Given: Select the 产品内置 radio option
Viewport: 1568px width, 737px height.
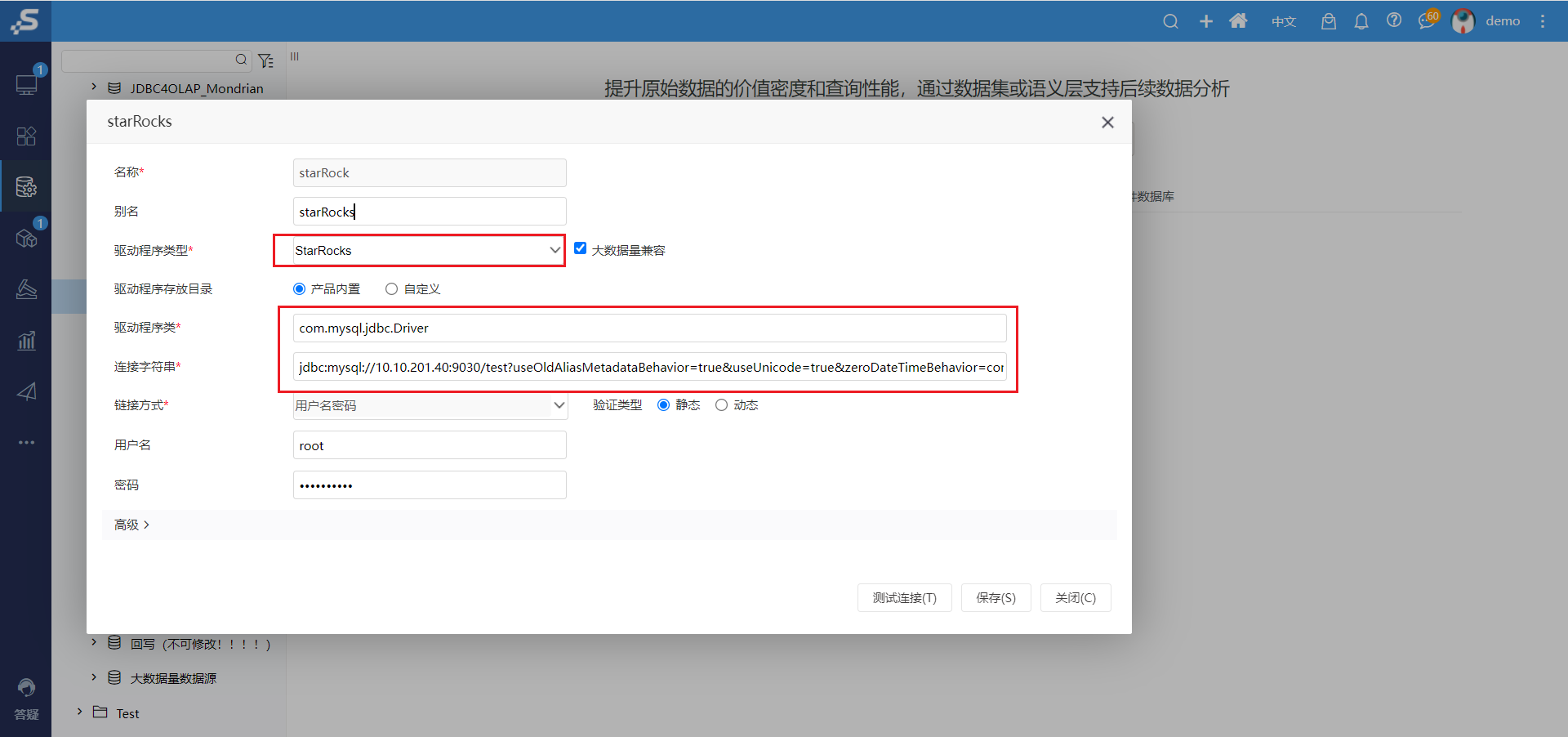Looking at the screenshot, I should click(x=299, y=288).
